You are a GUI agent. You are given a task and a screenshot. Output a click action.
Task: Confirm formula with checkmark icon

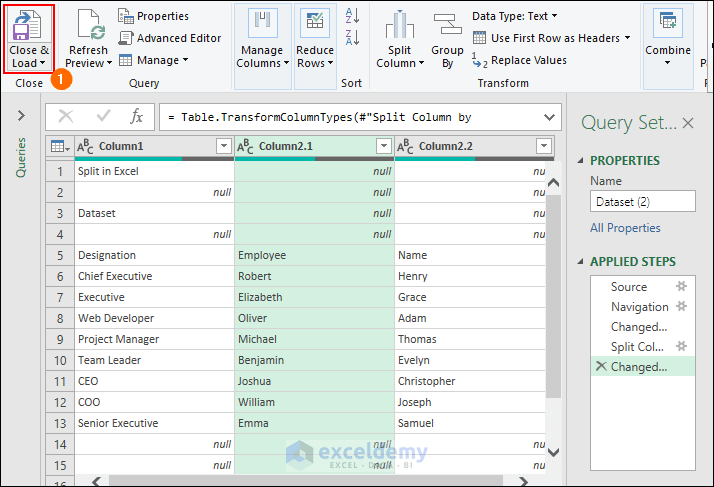[103, 117]
